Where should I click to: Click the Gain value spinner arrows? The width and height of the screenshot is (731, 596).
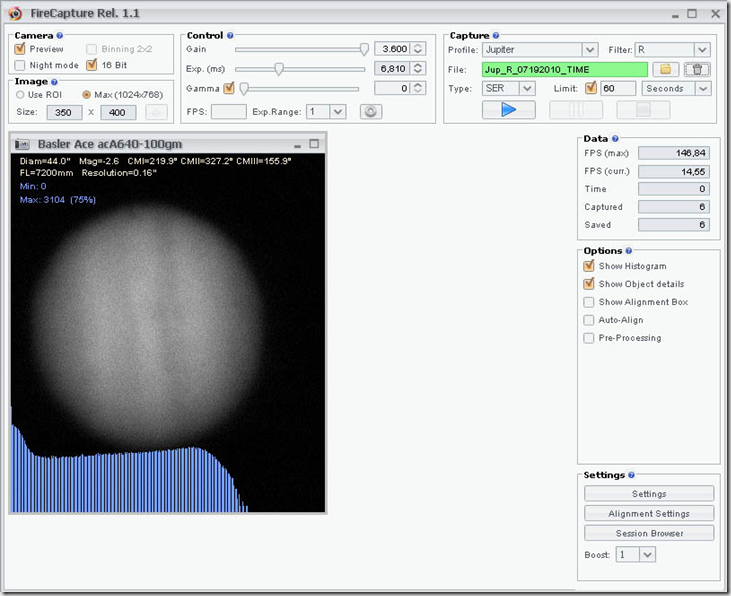pyautogui.click(x=418, y=49)
